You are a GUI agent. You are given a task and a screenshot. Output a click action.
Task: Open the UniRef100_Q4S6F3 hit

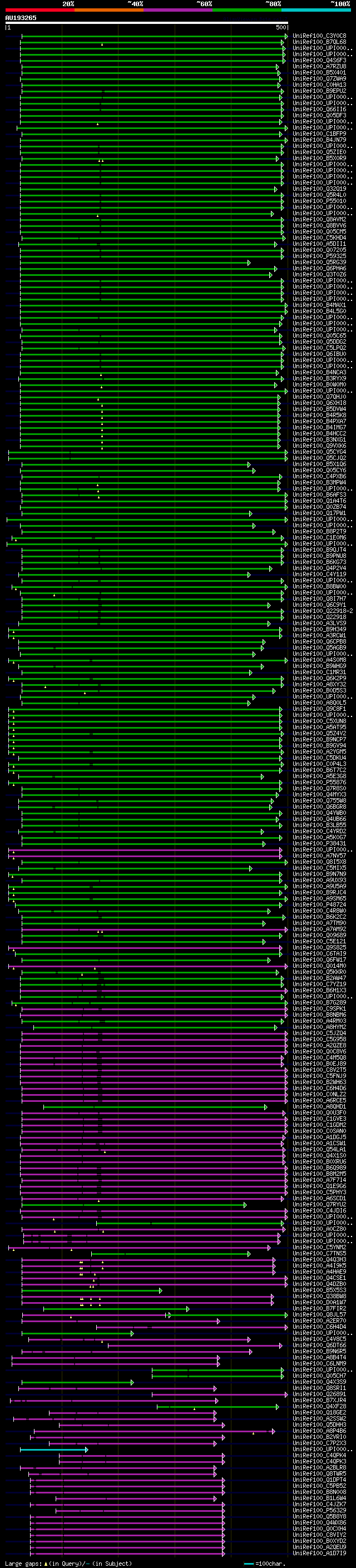tap(319, 60)
